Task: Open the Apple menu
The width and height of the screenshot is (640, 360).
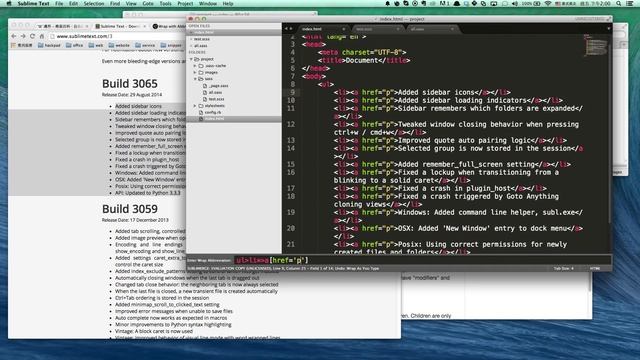Action: (9, 3)
